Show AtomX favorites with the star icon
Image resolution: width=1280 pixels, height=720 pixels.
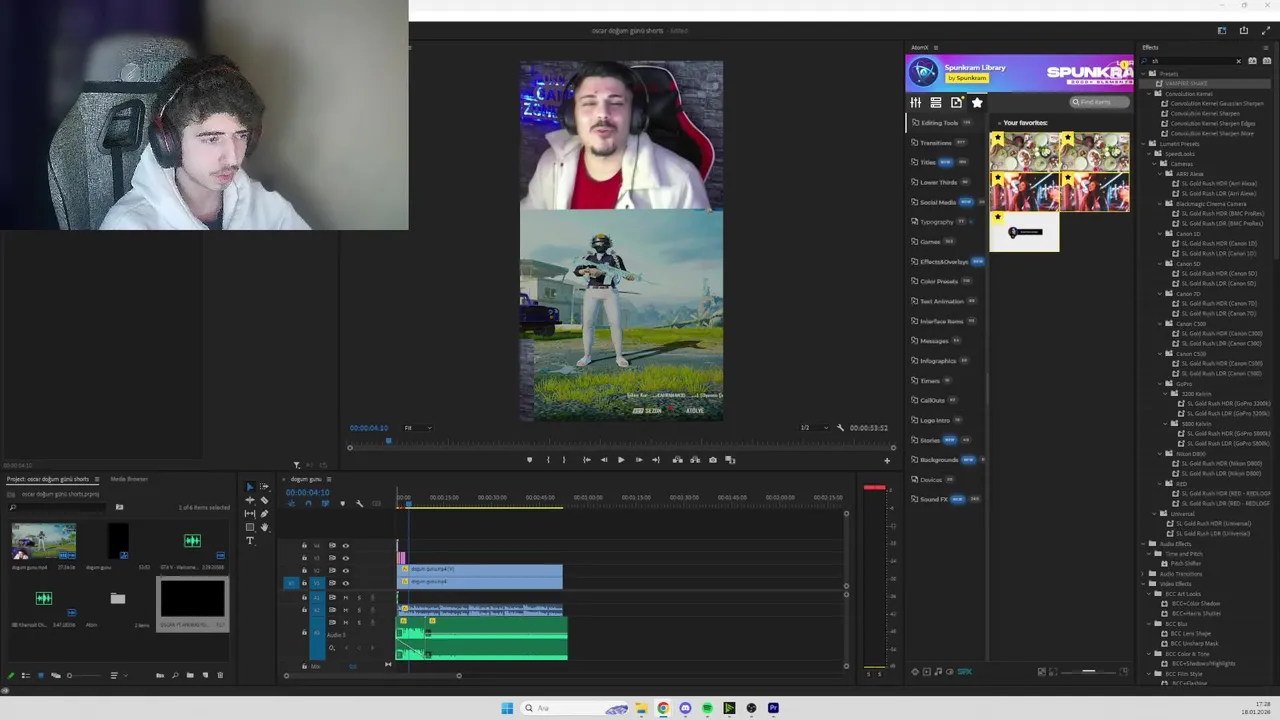[x=977, y=102]
